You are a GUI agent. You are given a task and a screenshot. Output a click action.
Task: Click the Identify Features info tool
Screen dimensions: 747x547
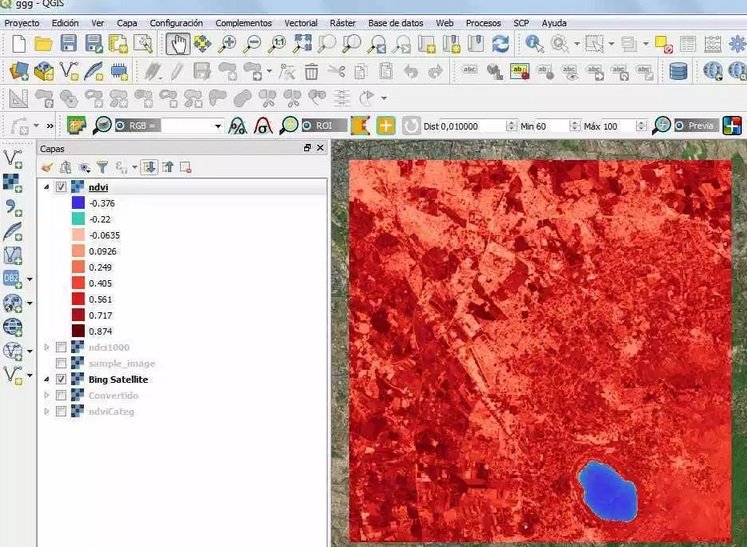535,43
